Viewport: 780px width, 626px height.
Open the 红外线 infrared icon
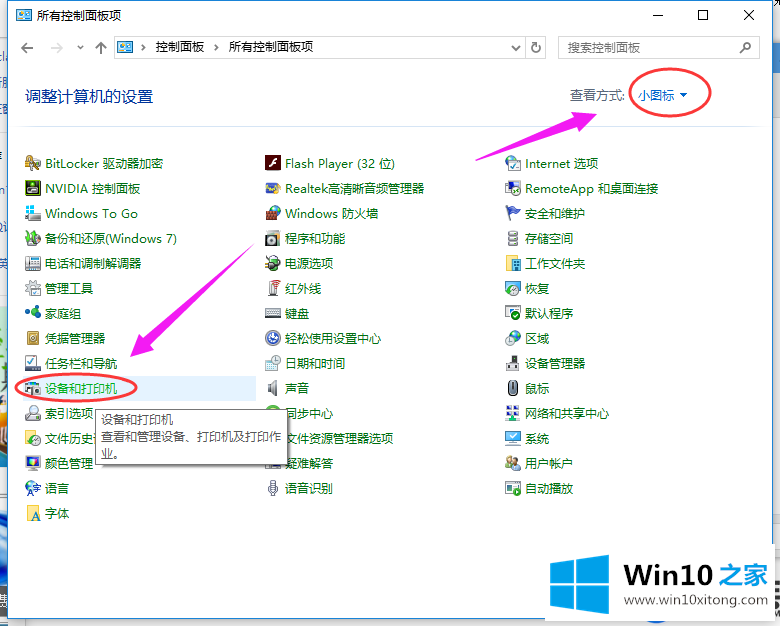tap(273, 288)
